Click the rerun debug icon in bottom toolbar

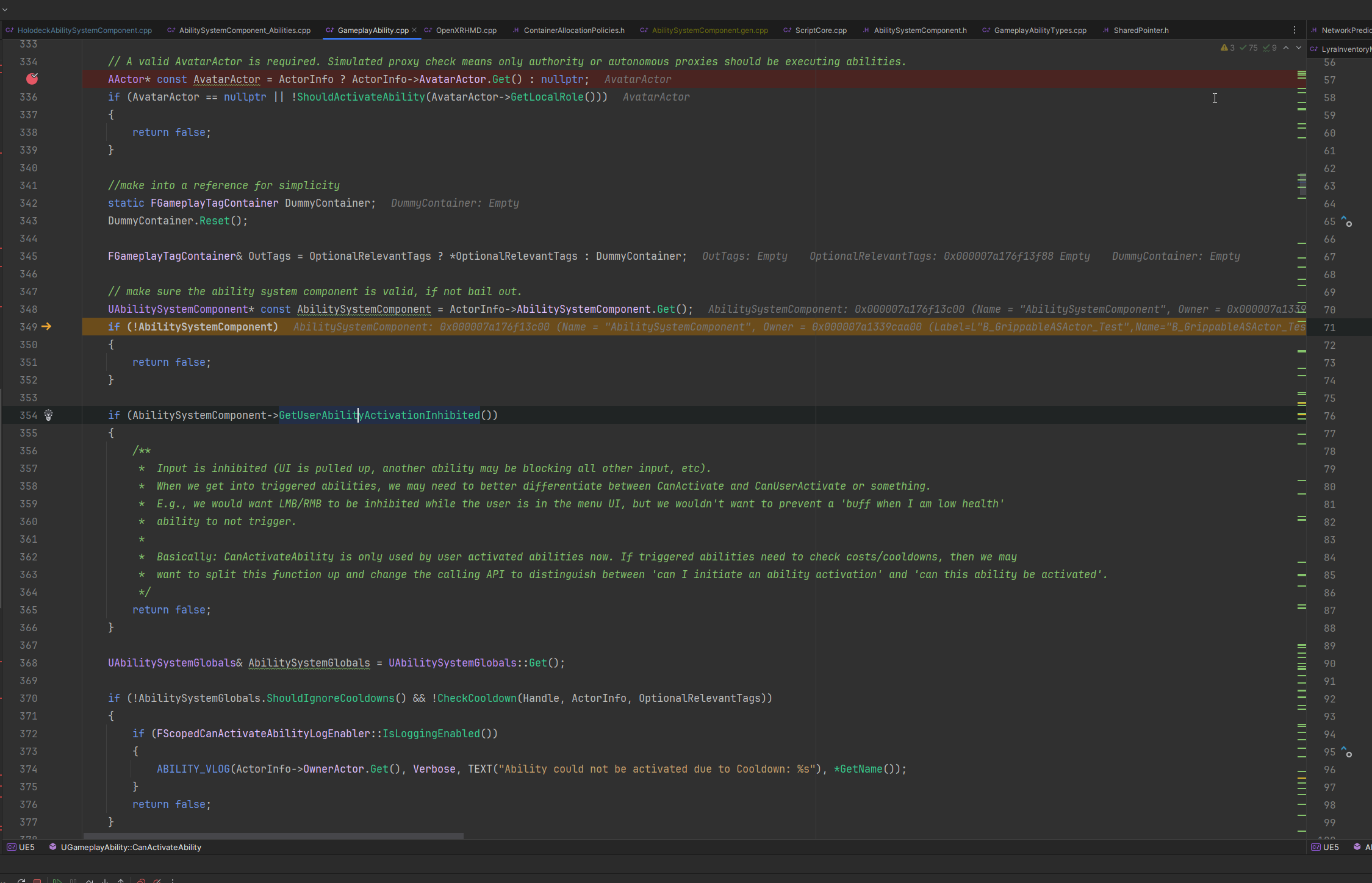21,881
